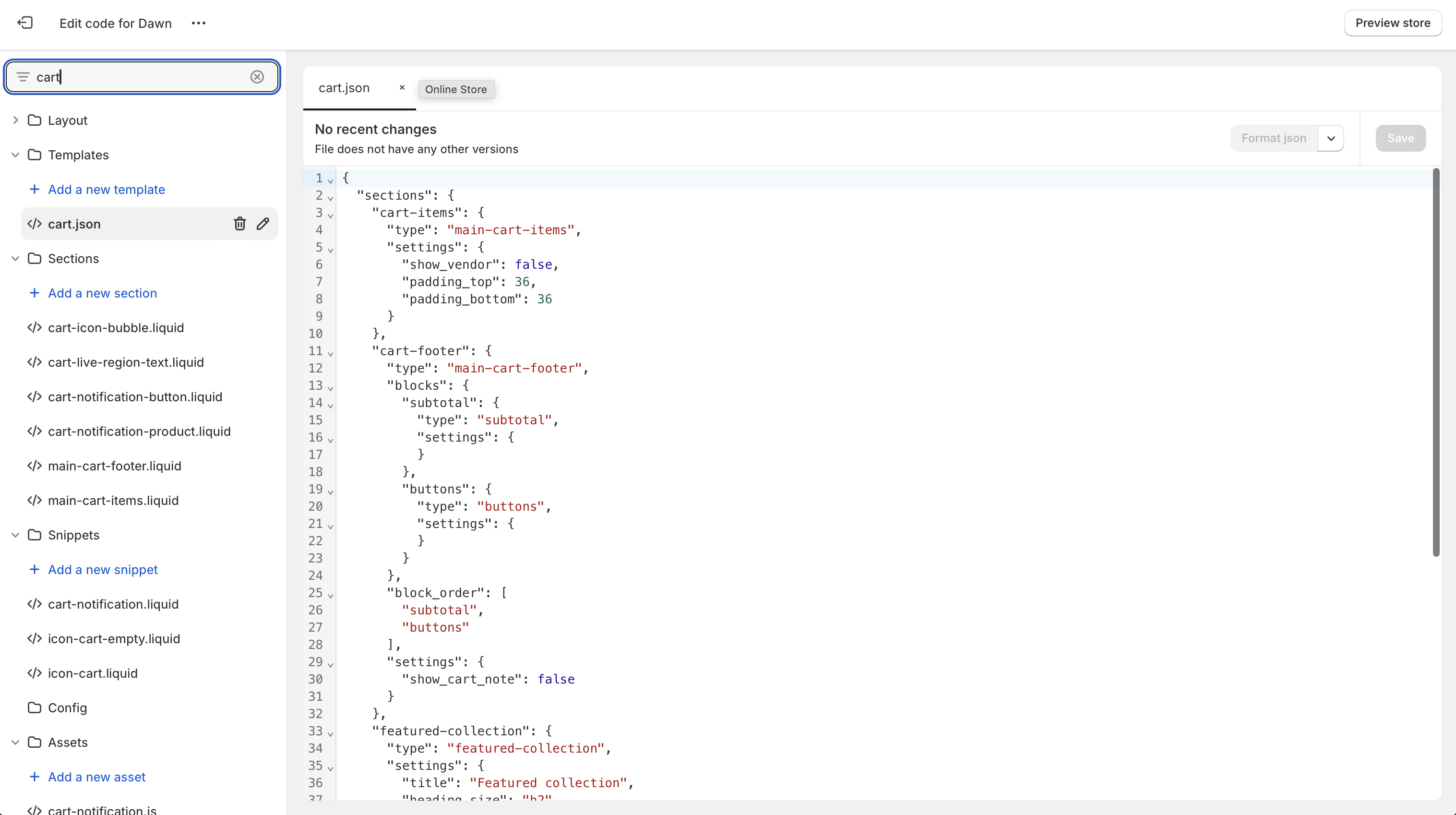This screenshot has height=815, width=1456.
Task: Clear the search field with X icon
Action: click(x=257, y=77)
